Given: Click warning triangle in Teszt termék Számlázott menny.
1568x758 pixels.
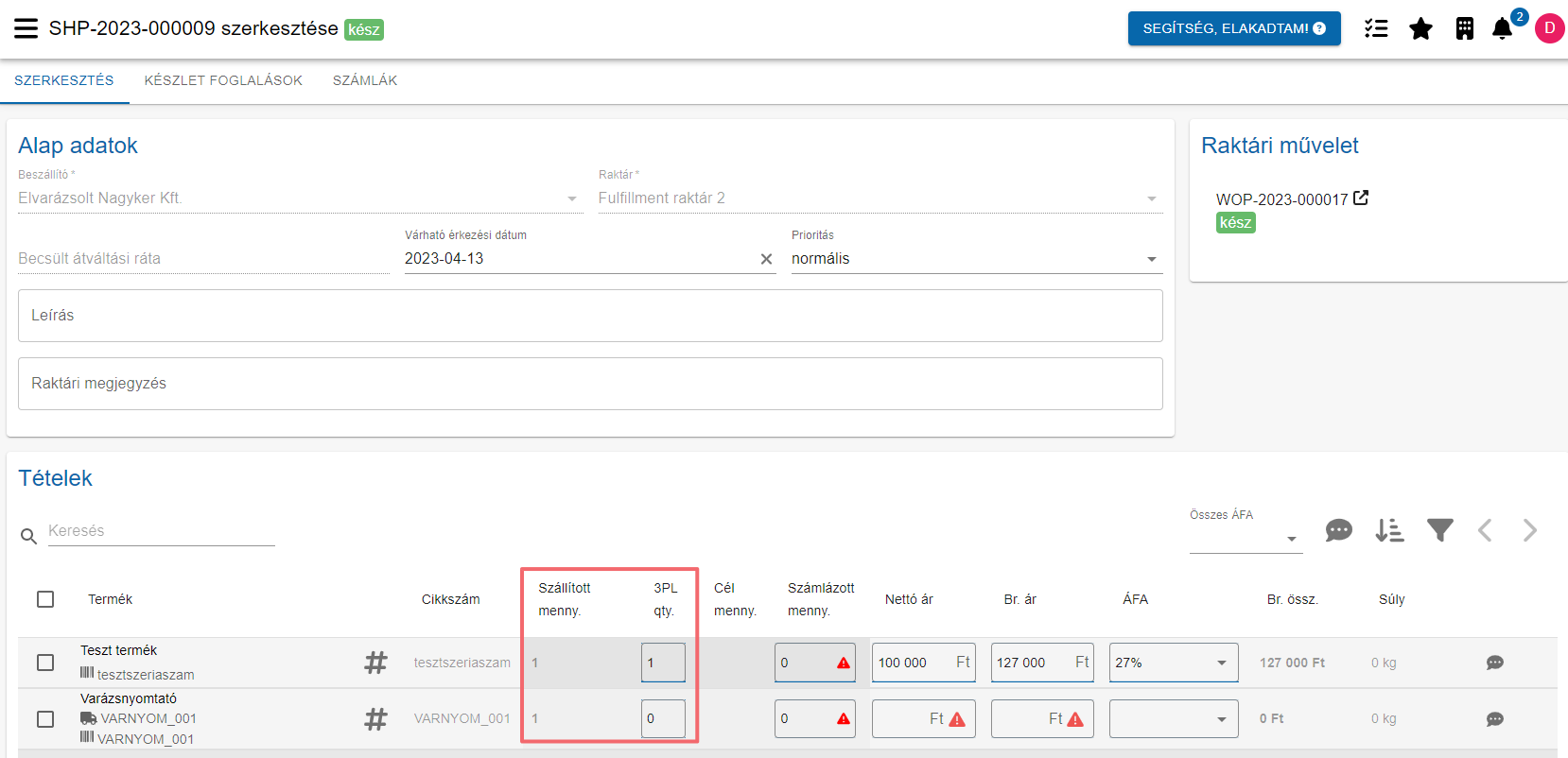Looking at the screenshot, I should [844, 663].
